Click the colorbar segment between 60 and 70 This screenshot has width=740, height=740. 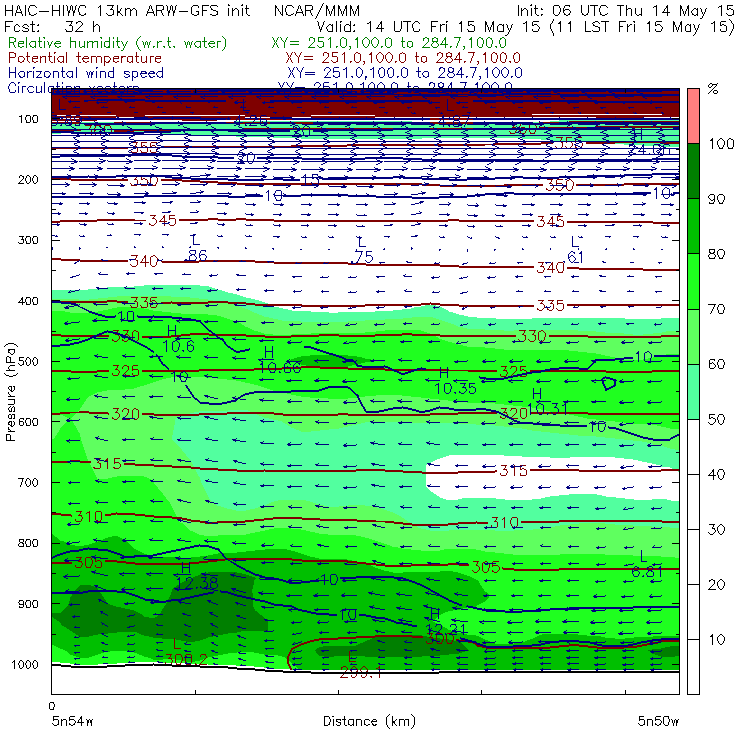pos(693,336)
